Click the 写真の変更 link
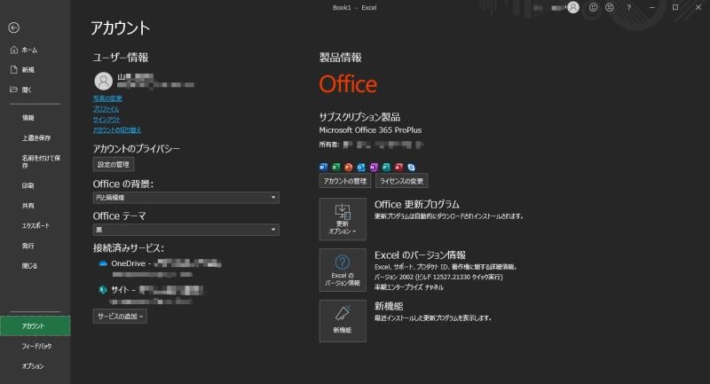 (x=107, y=98)
